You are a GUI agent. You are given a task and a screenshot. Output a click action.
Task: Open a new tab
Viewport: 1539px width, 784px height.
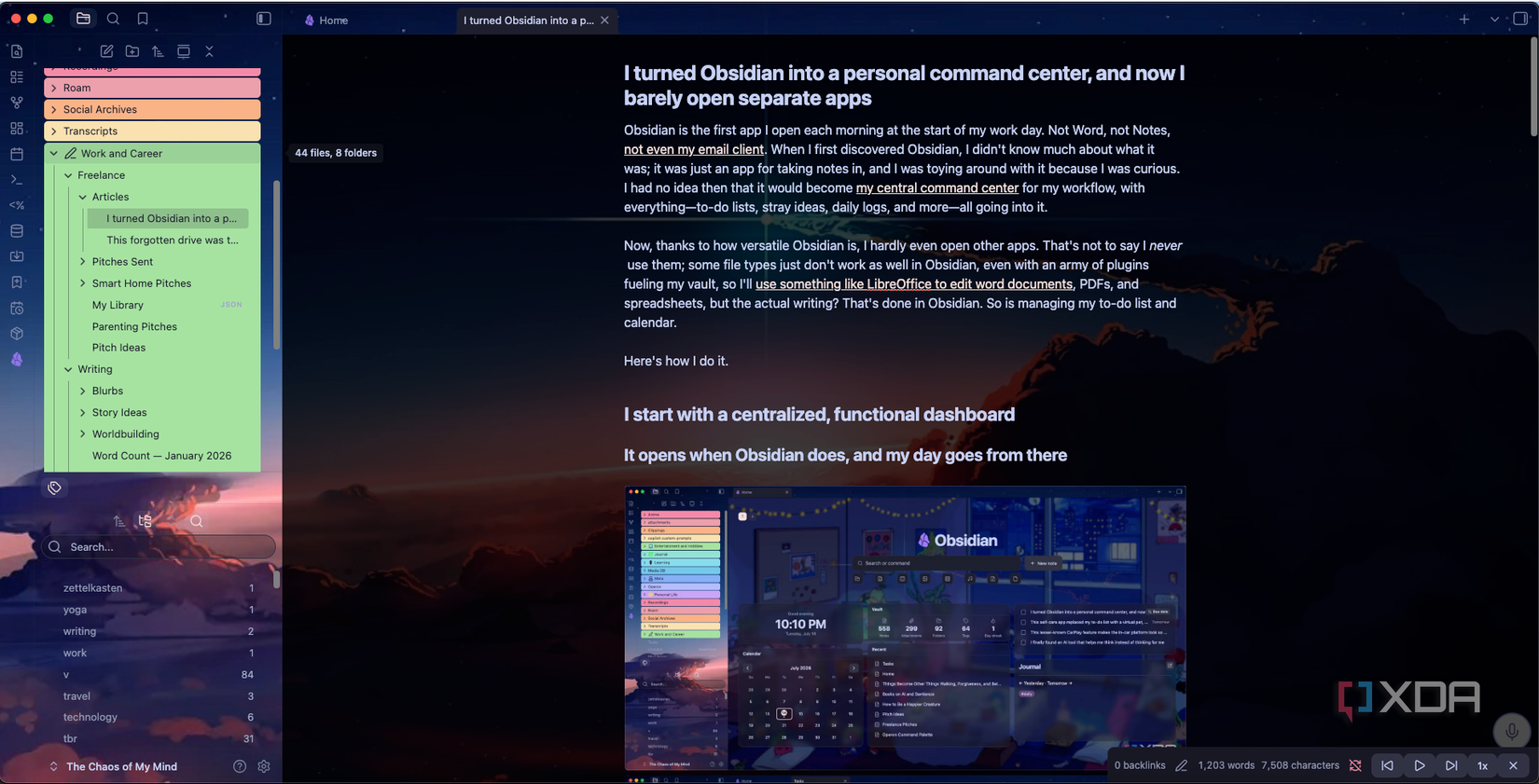(1464, 19)
